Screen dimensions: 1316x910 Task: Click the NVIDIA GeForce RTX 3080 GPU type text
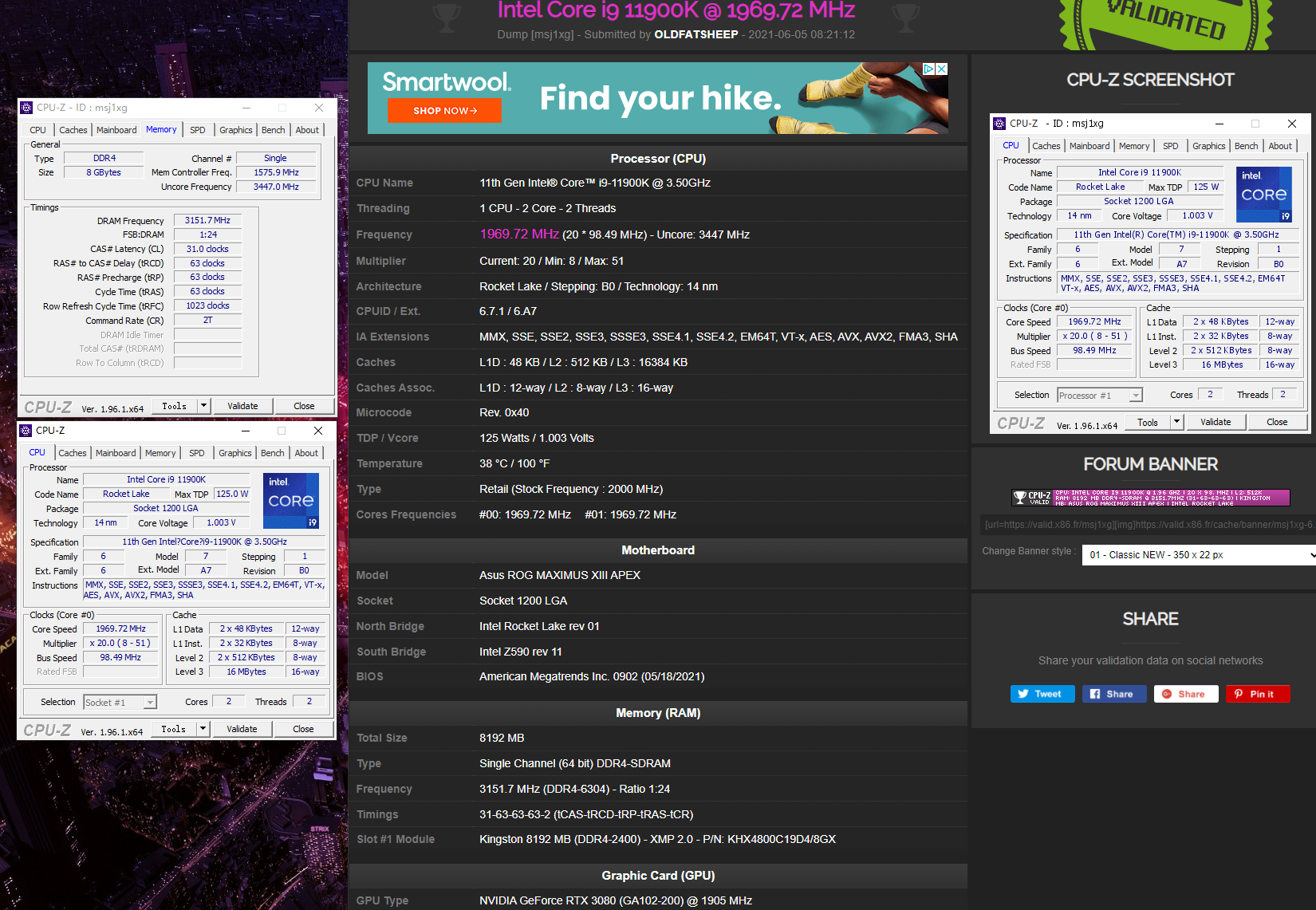pos(616,900)
